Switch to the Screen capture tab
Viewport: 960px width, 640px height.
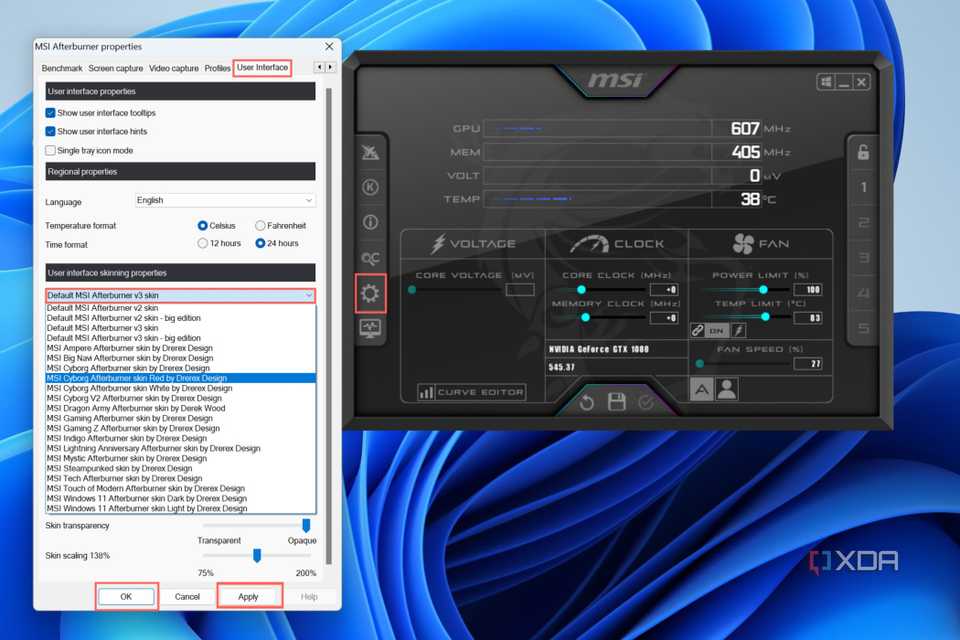click(116, 68)
